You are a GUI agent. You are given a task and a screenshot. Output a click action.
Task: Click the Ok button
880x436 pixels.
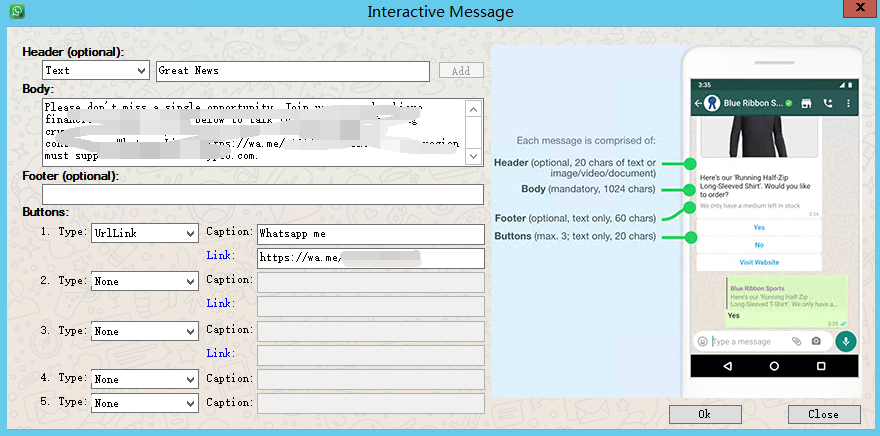[705, 414]
